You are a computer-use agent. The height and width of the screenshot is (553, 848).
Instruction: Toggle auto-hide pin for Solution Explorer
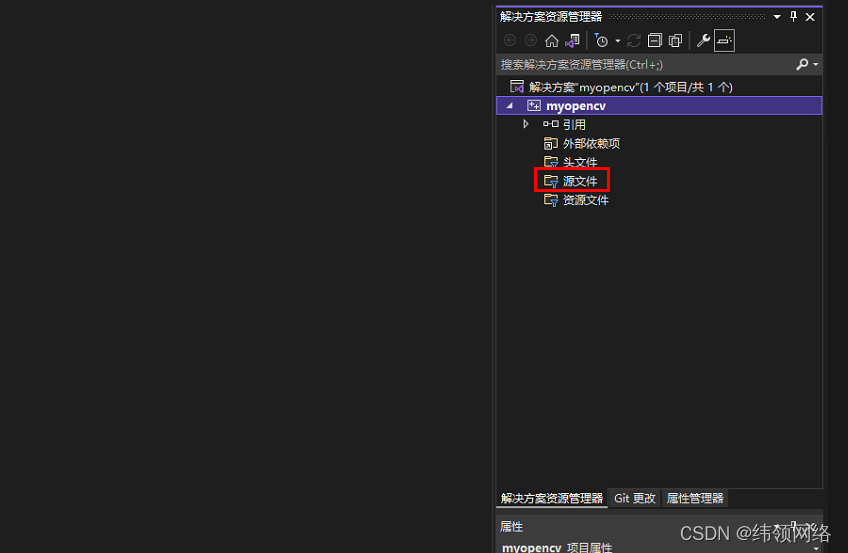pyautogui.click(x=793, y=17)
